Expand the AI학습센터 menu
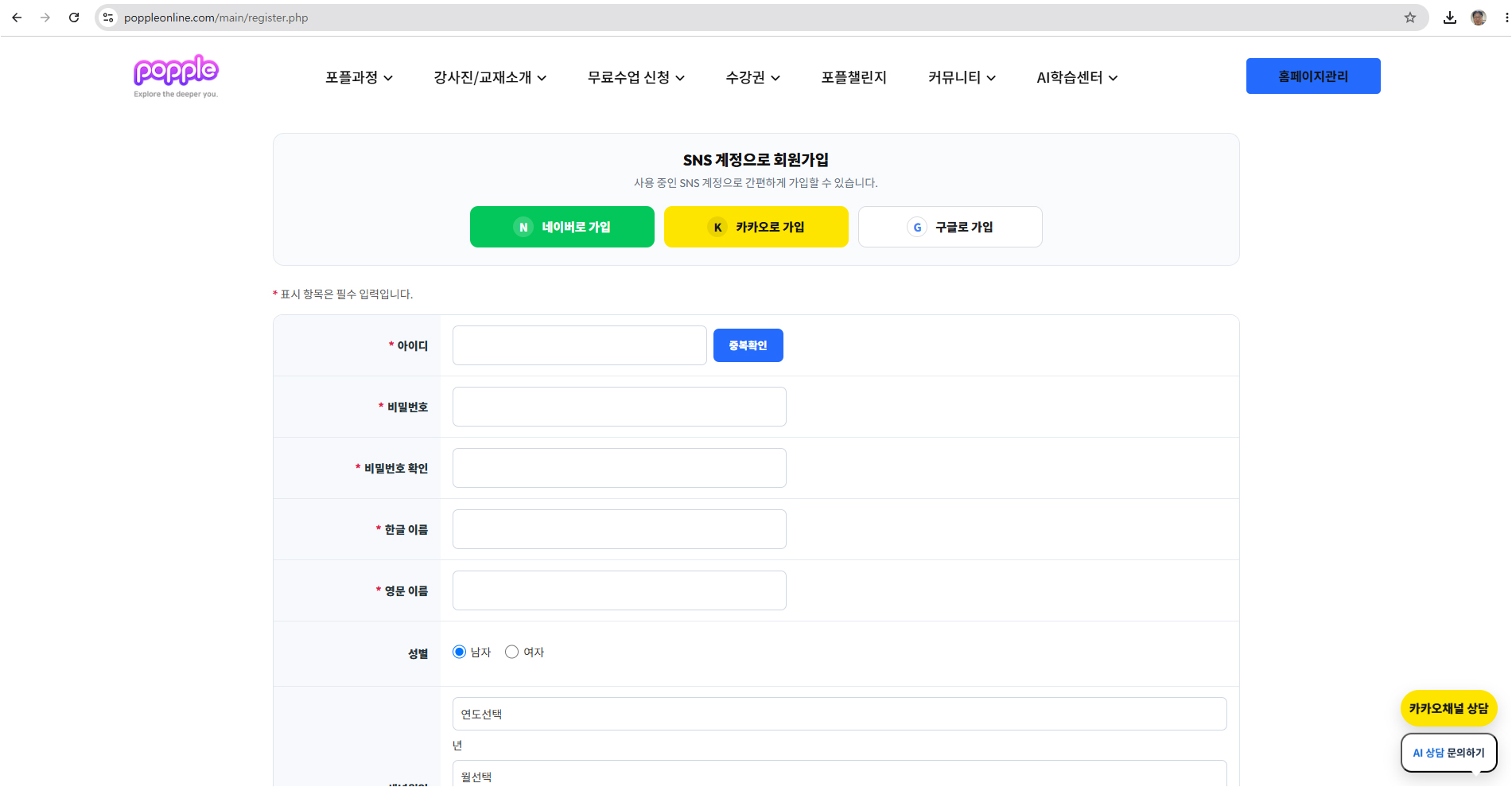Image resolution: width=1512 pixels, height=787 pixels. point(1077,77)
